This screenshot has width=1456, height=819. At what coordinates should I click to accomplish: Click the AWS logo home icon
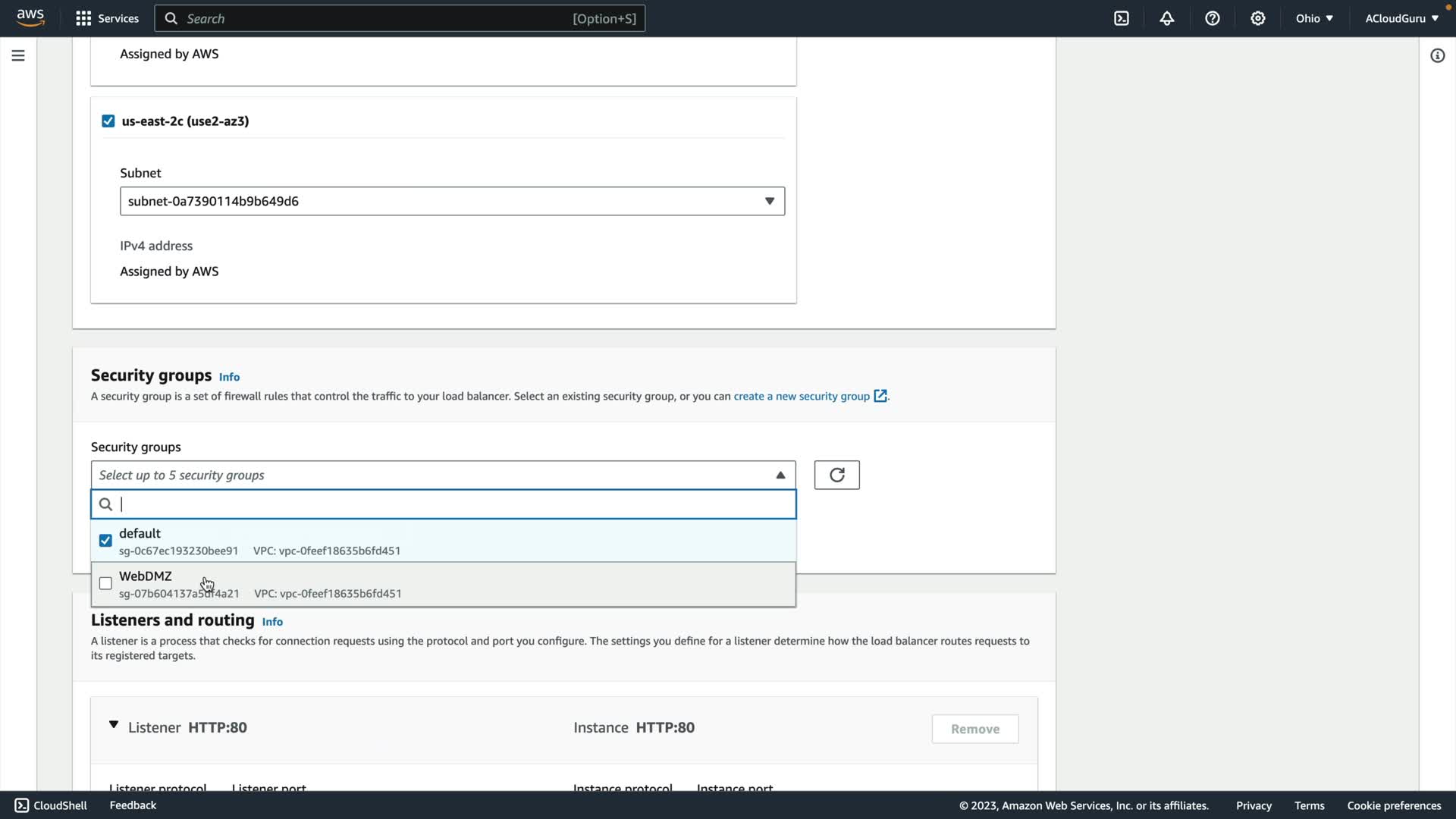[x=30, y=17]
